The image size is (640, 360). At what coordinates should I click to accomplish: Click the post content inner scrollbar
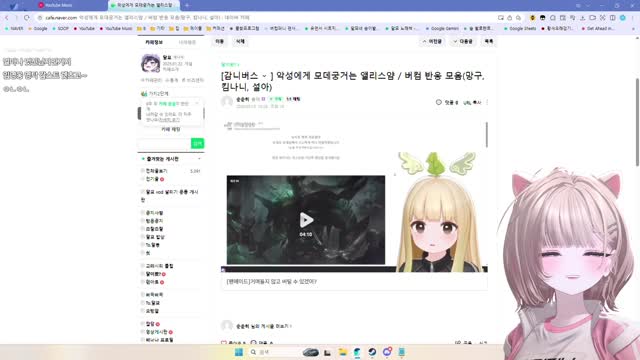[x=487, y=134]
